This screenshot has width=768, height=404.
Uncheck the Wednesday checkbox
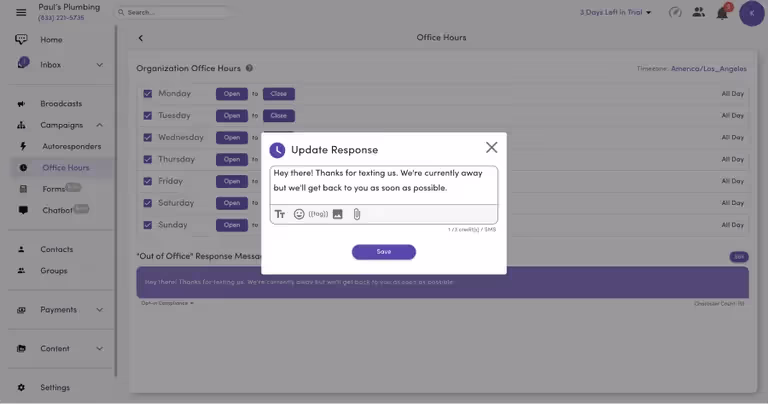tap(147, 138)
